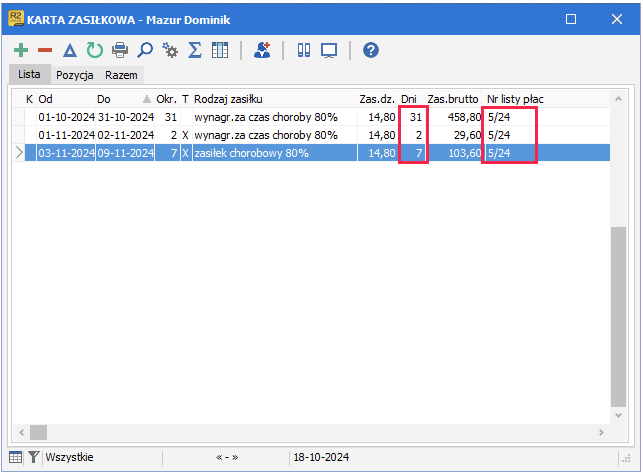Click the K column header

pos(30,99)
